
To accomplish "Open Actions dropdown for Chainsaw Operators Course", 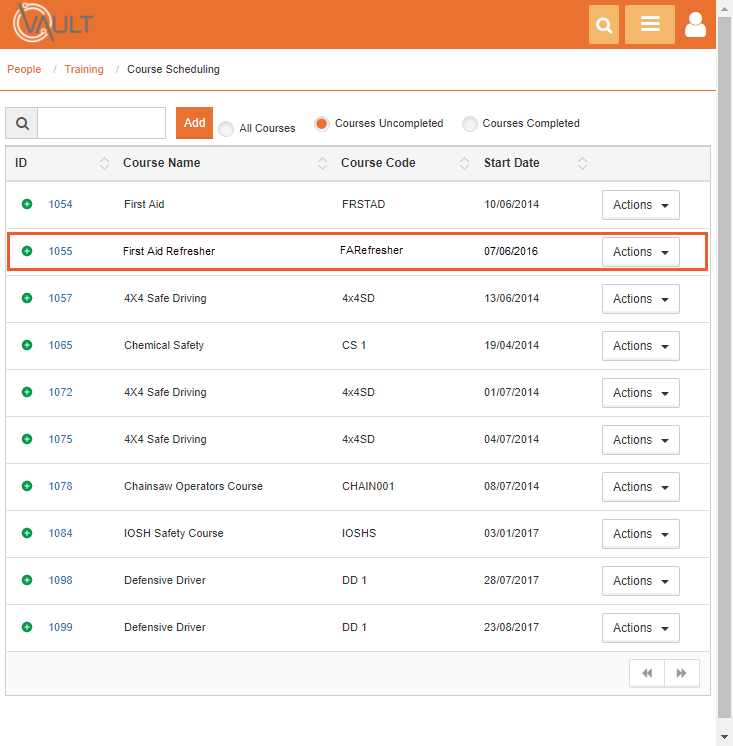I will pyautogui.click(x=640, y=487).
